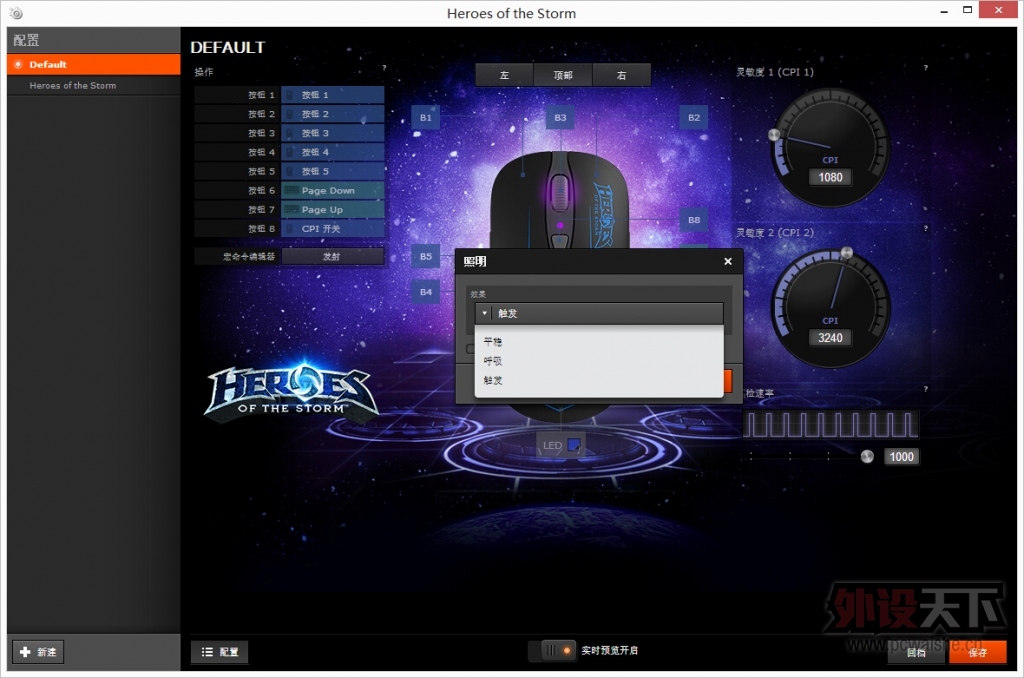Close the 照明 dialog
Screen dimensions: 1024x678
point(728,261)
